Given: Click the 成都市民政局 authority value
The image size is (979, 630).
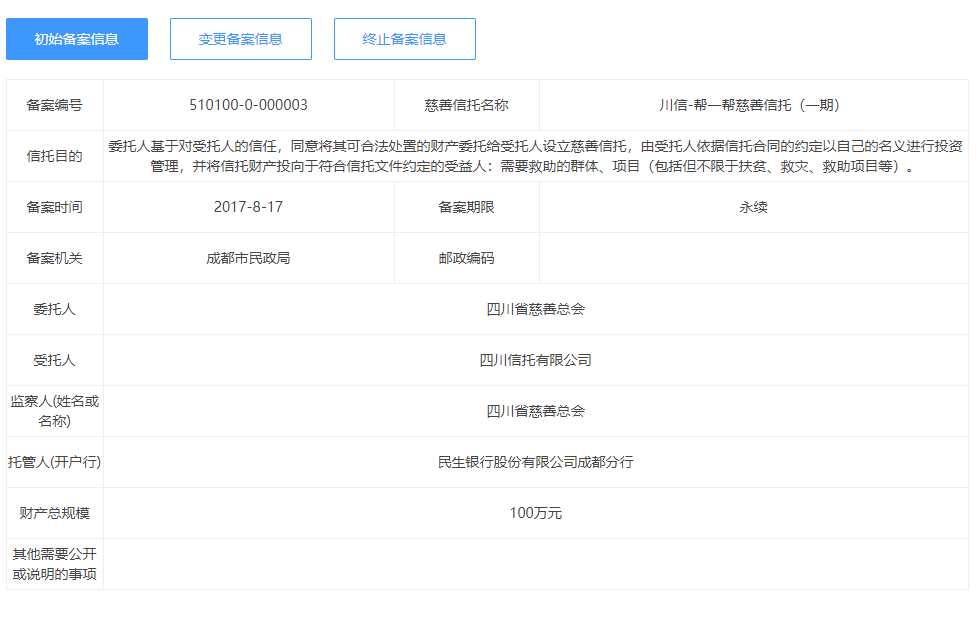Looking at the screenshot, I should 248,258.
